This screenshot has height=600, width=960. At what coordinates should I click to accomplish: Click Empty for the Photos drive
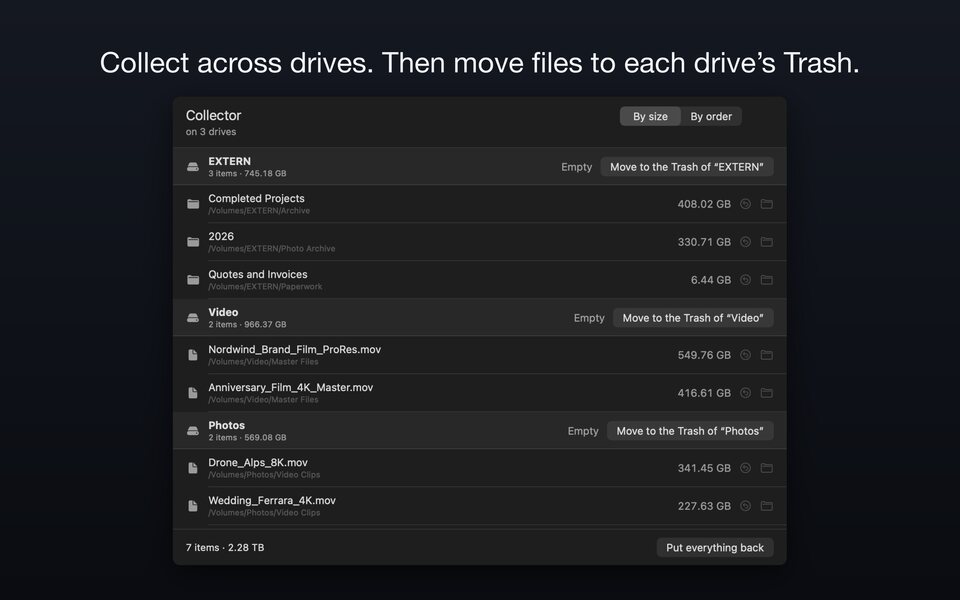click(x=583, y=430)
